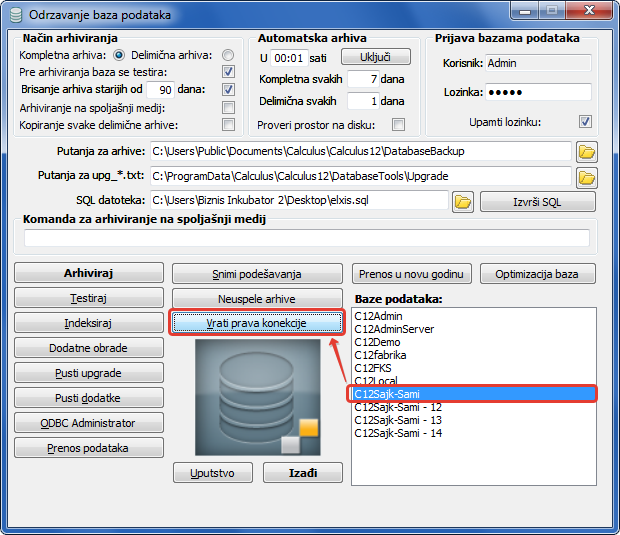Select C12Demo in database list
This screenshot has height=535, width=620.
379,342
